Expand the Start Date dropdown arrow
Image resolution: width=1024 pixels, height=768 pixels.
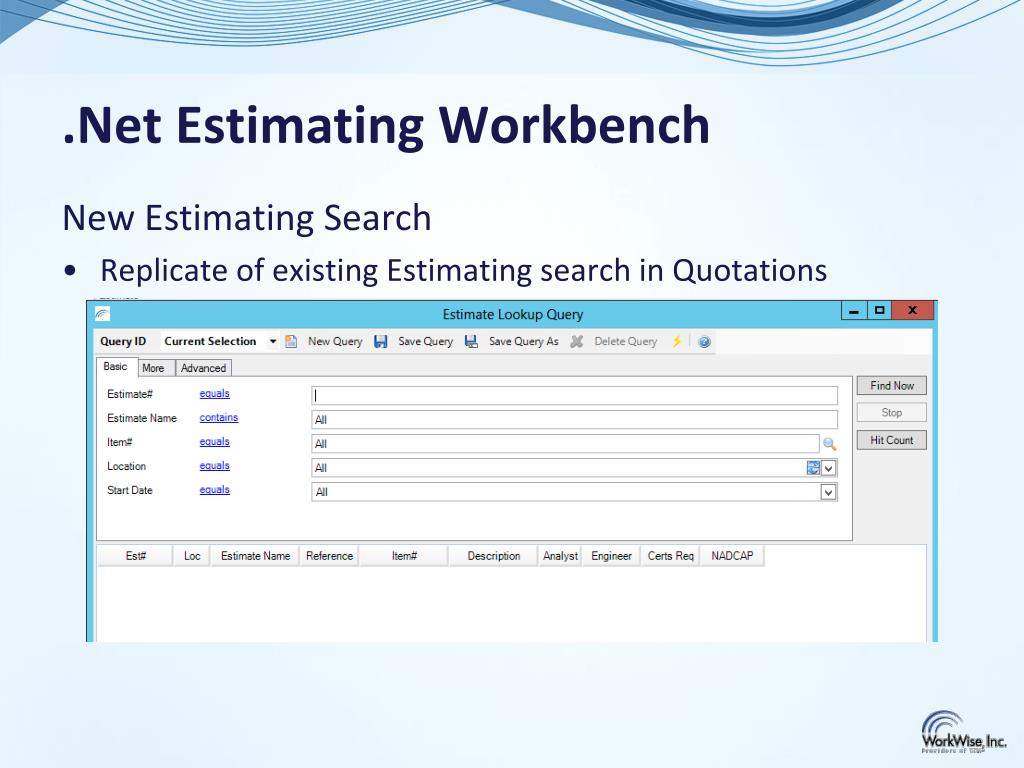click(x=829, y=492)
